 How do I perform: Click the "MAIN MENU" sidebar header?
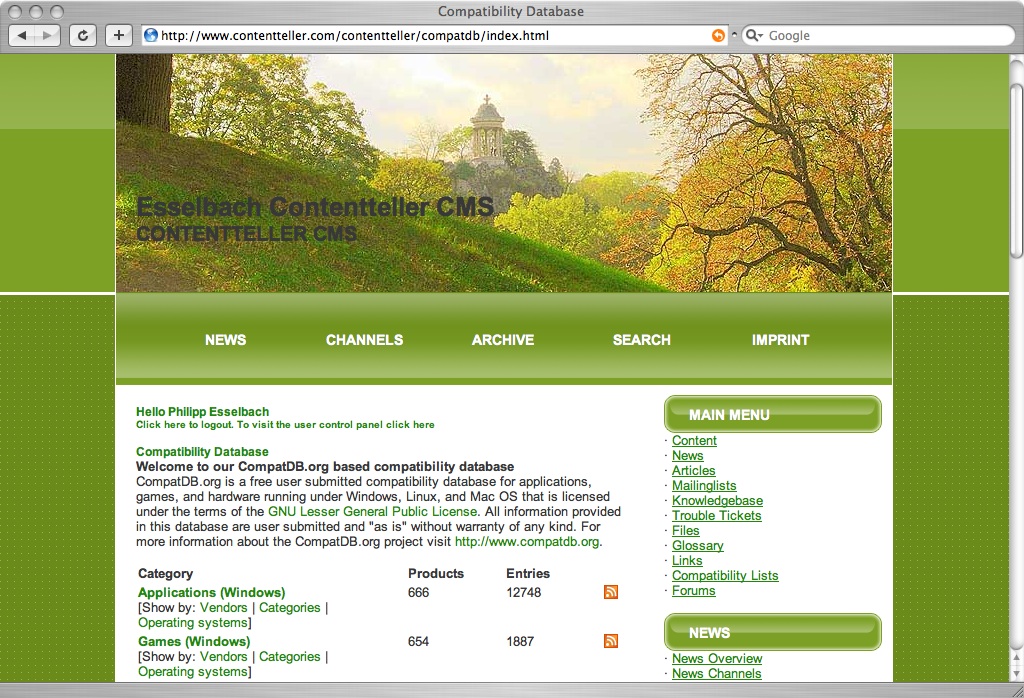coord(773,415)
